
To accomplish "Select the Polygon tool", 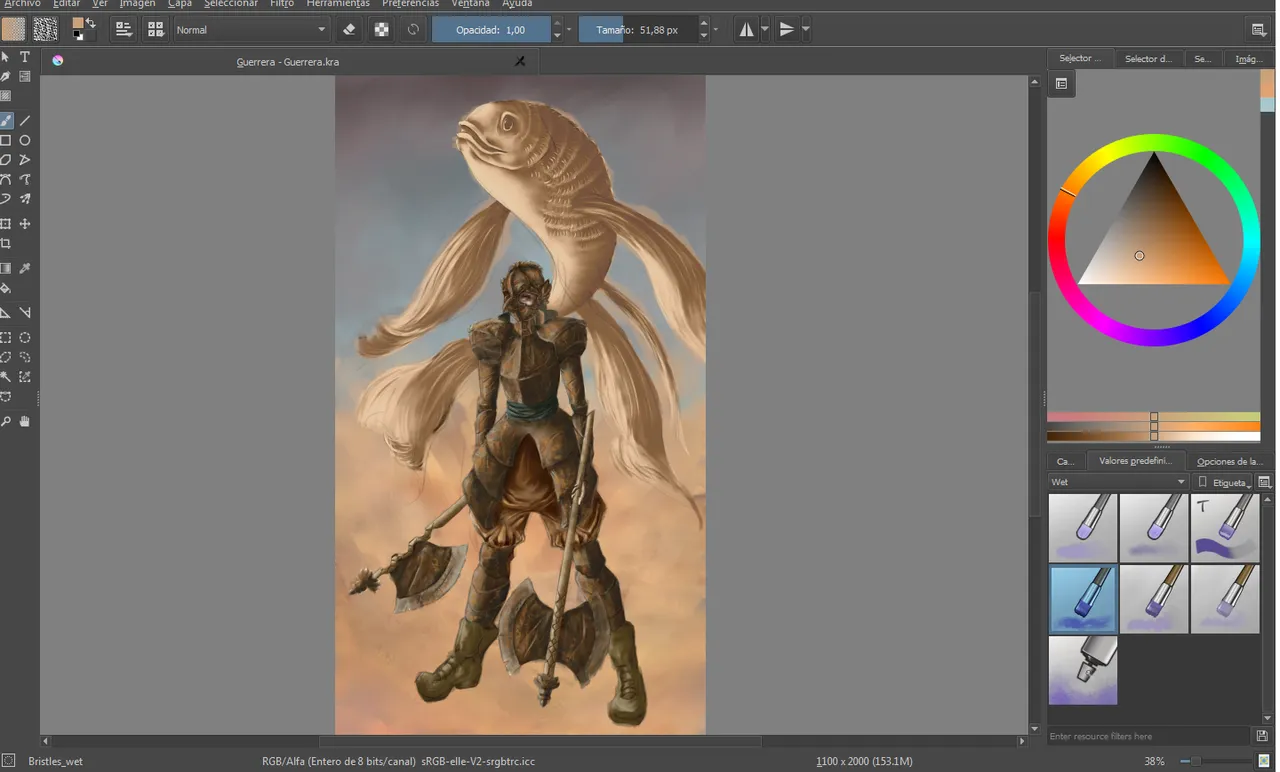I will coord(6,160).
